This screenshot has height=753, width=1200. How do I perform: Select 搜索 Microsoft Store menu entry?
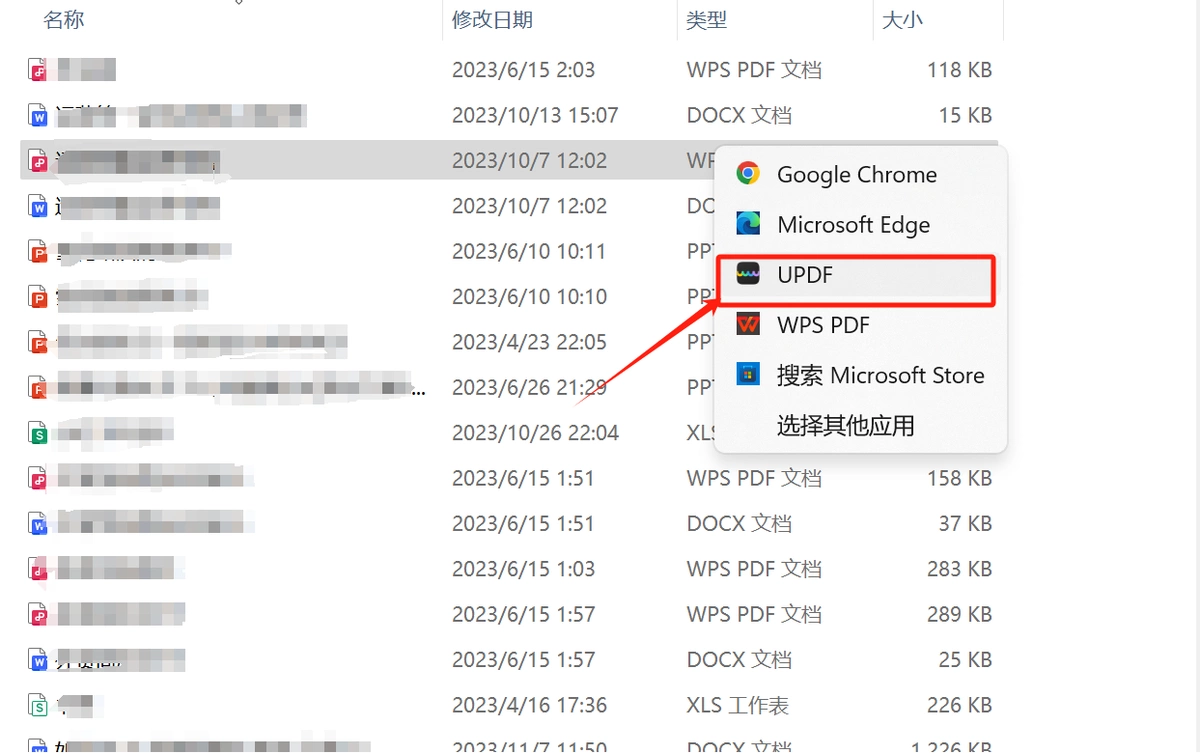[x=860, y=375]
